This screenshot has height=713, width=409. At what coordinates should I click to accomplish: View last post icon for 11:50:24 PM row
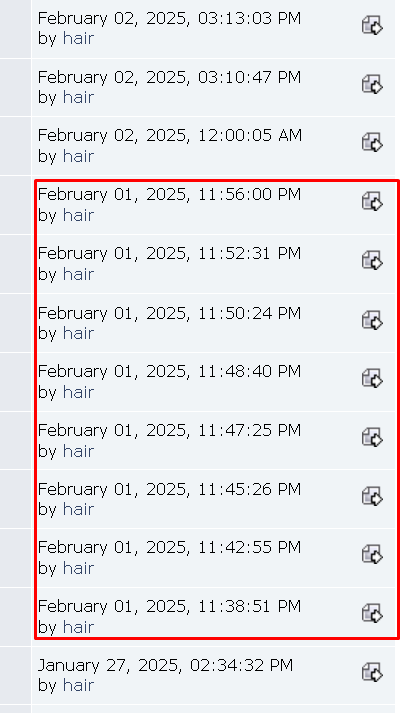[372, 320]
